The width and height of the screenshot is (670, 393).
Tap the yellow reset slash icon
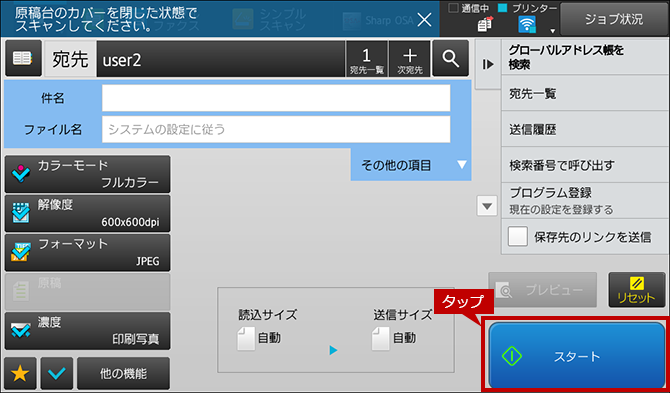point(637,284)
